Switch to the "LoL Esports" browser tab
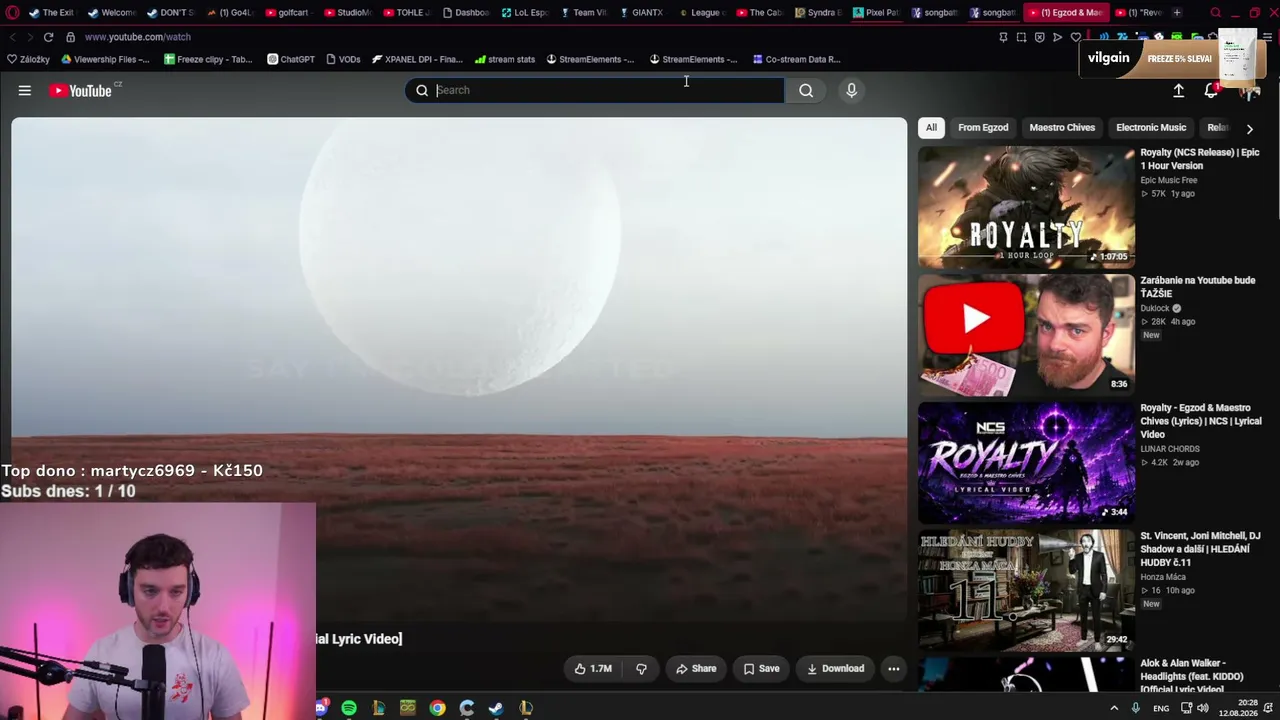 [524, 13]
